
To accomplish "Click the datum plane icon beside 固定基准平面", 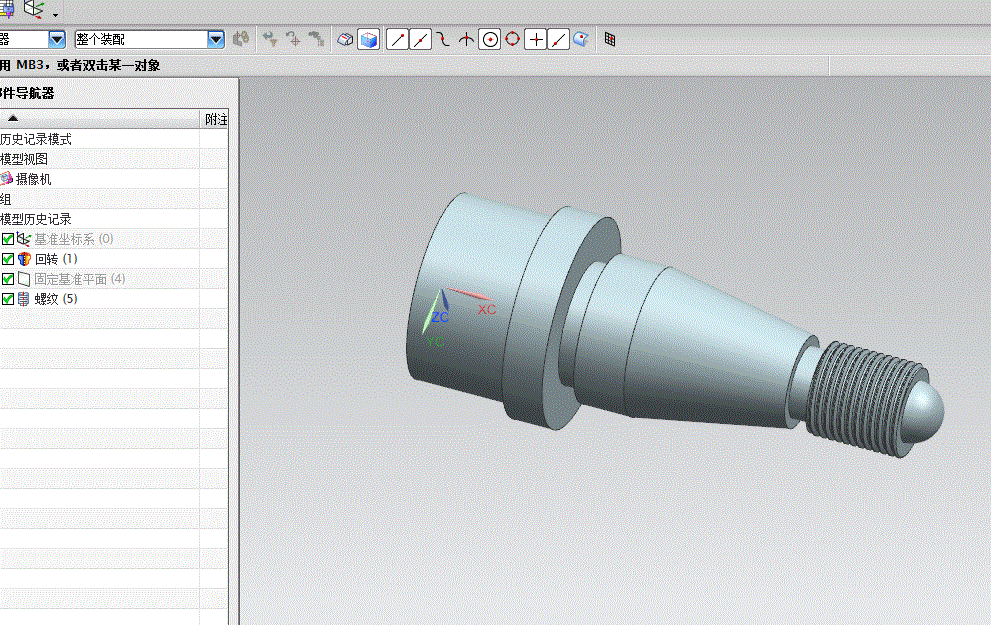I will tap(24, 279).
